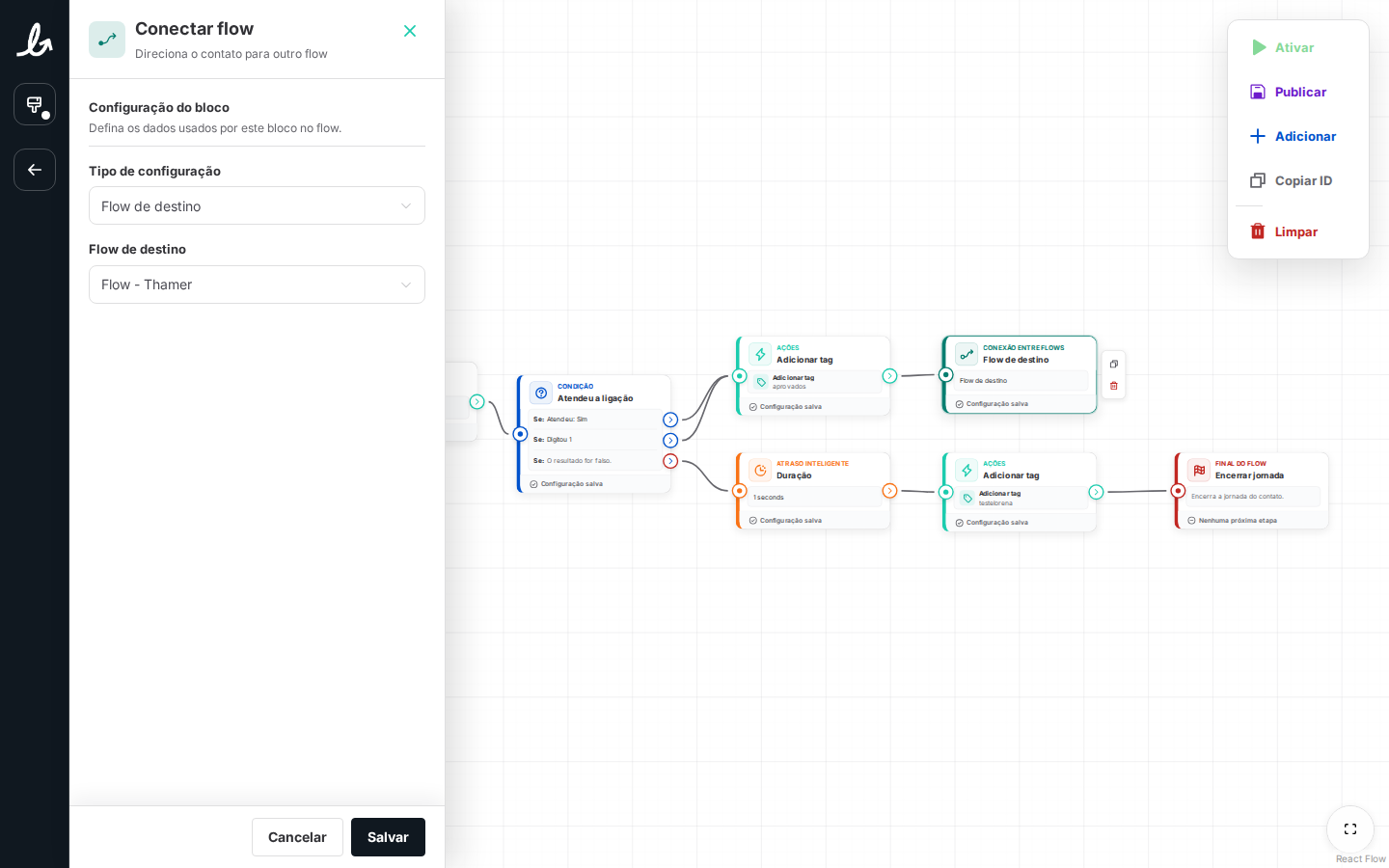Select Ativar in the menu
Screen dimensions: 1389x868
pos(1298,47)
